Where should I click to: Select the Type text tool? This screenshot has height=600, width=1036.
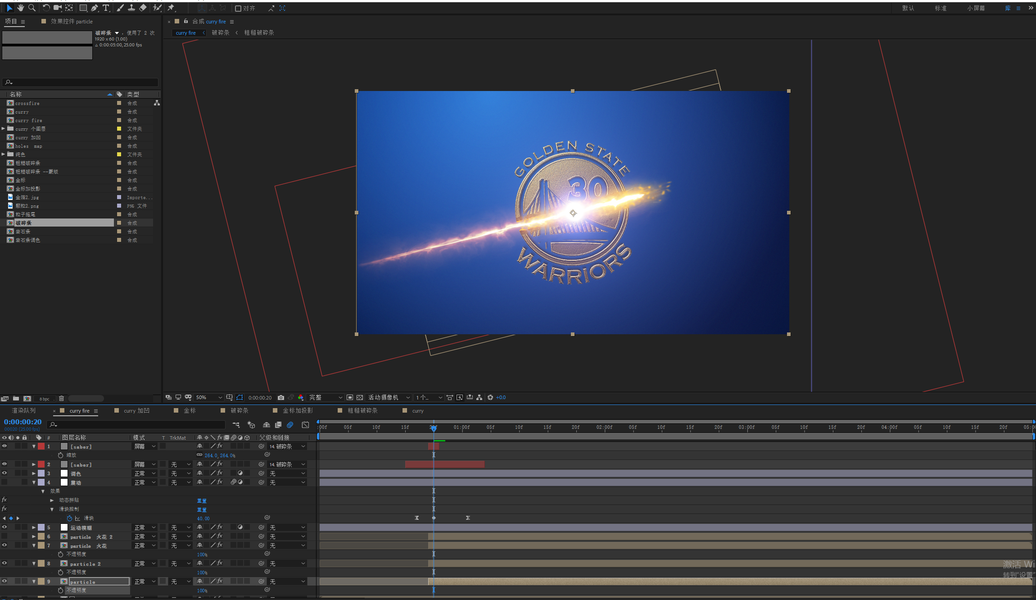(x=106, y=8)
